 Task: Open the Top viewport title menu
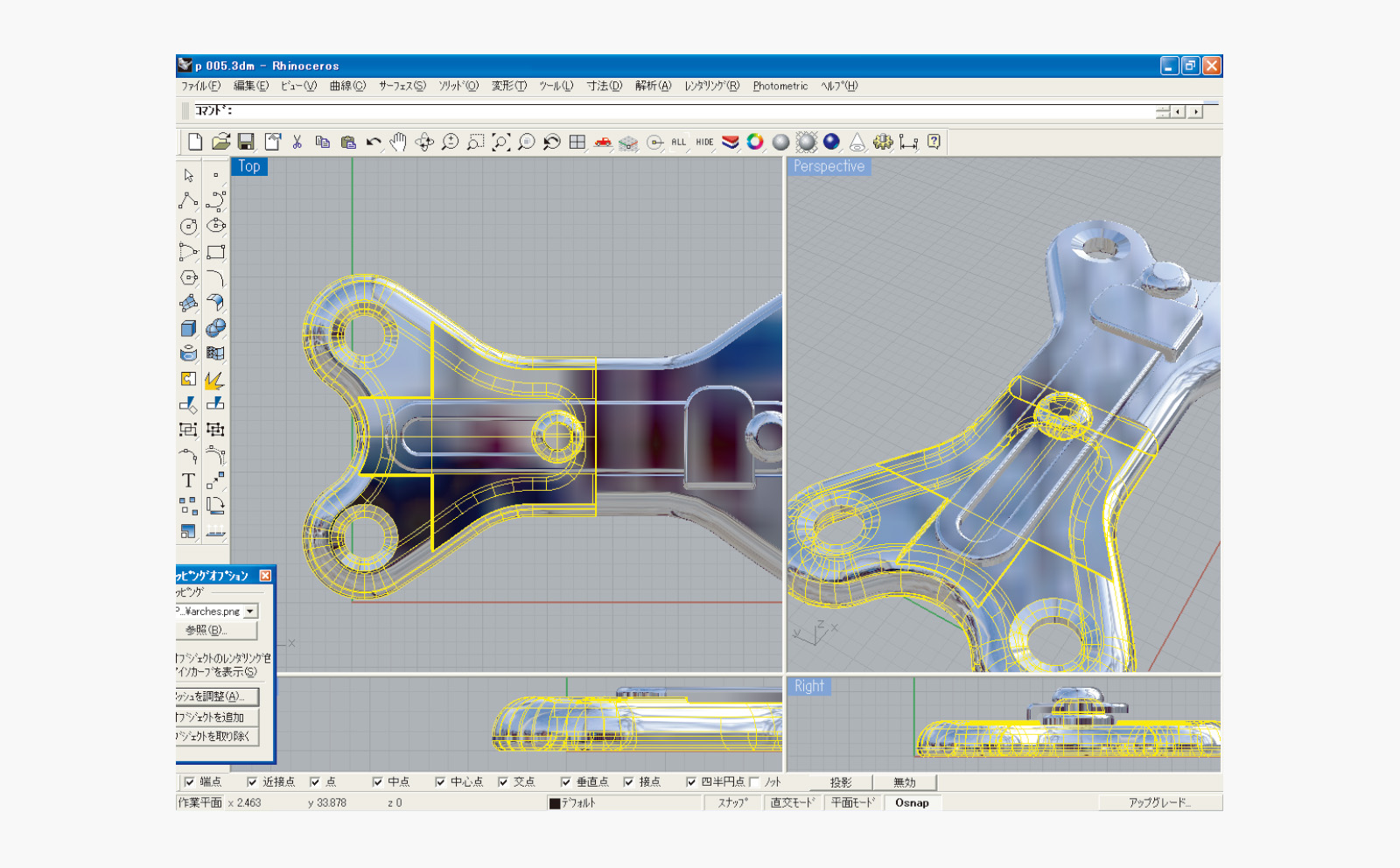tap(249, 166)
